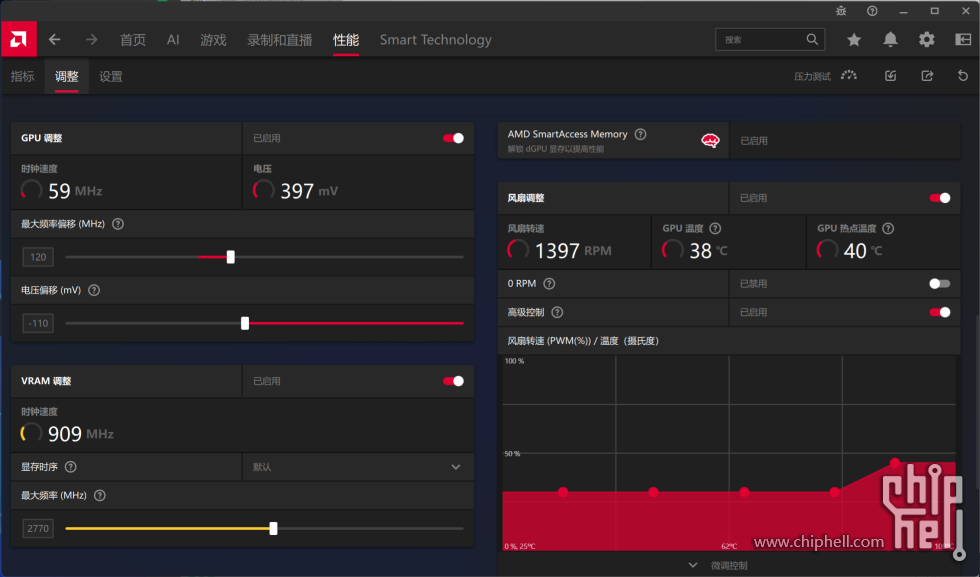Open settings with the gear icon
The image size is (980, 577).
click(926, 39)
